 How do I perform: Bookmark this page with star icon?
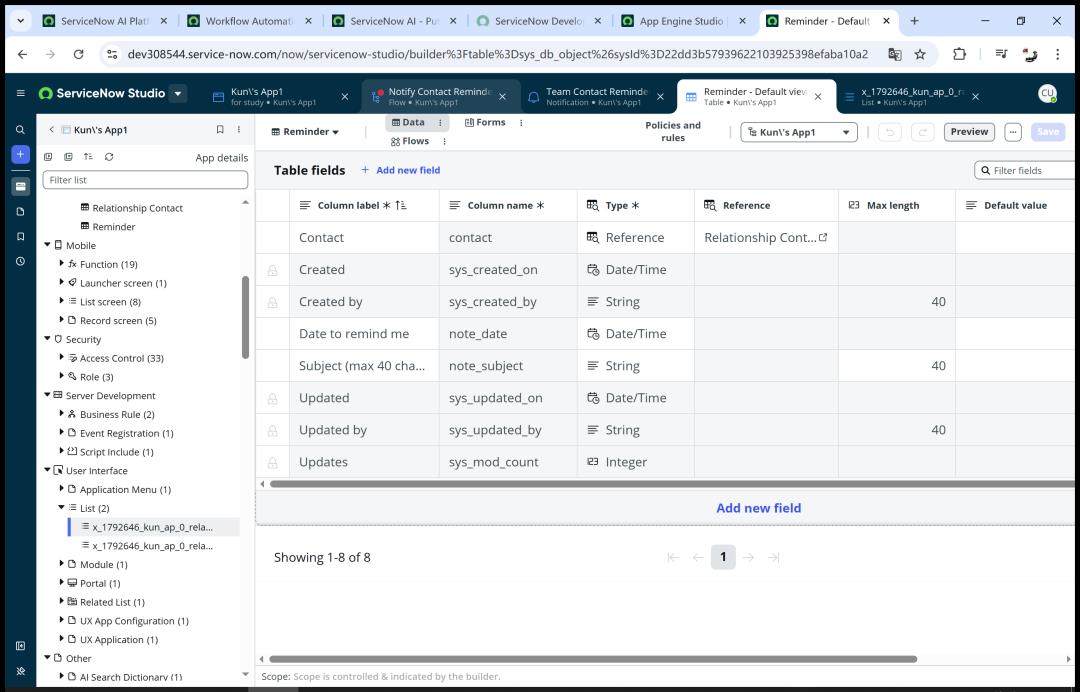[920, 54]
